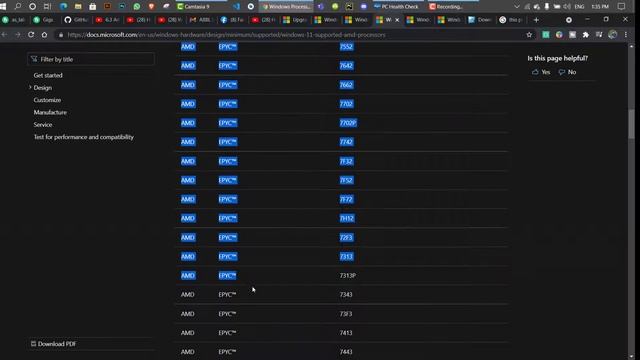The image size is (640, 360).
Task: Switch to the Download browser tab
Action: 480,20
